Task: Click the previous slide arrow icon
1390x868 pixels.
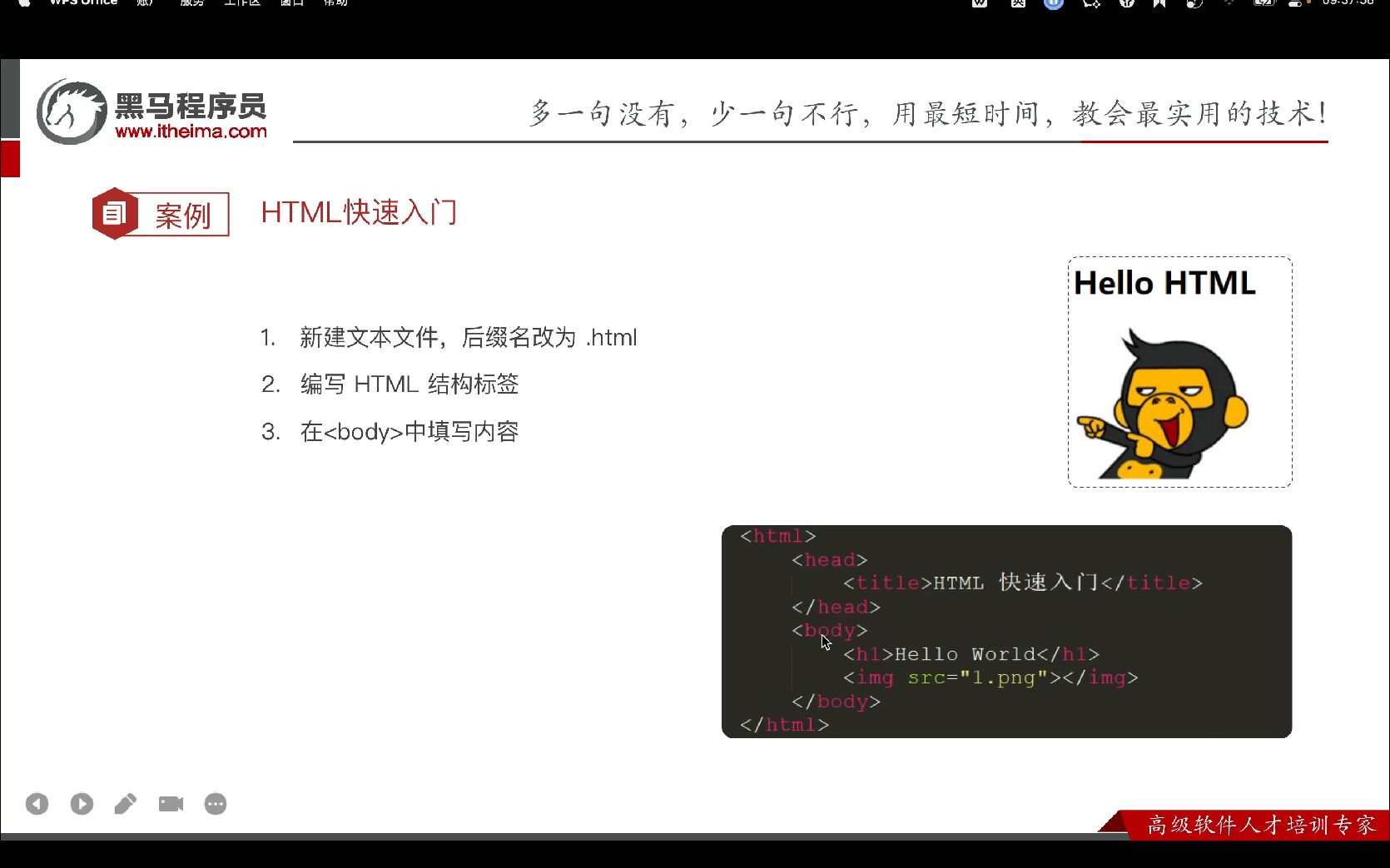Action: (x=37, y=803)
